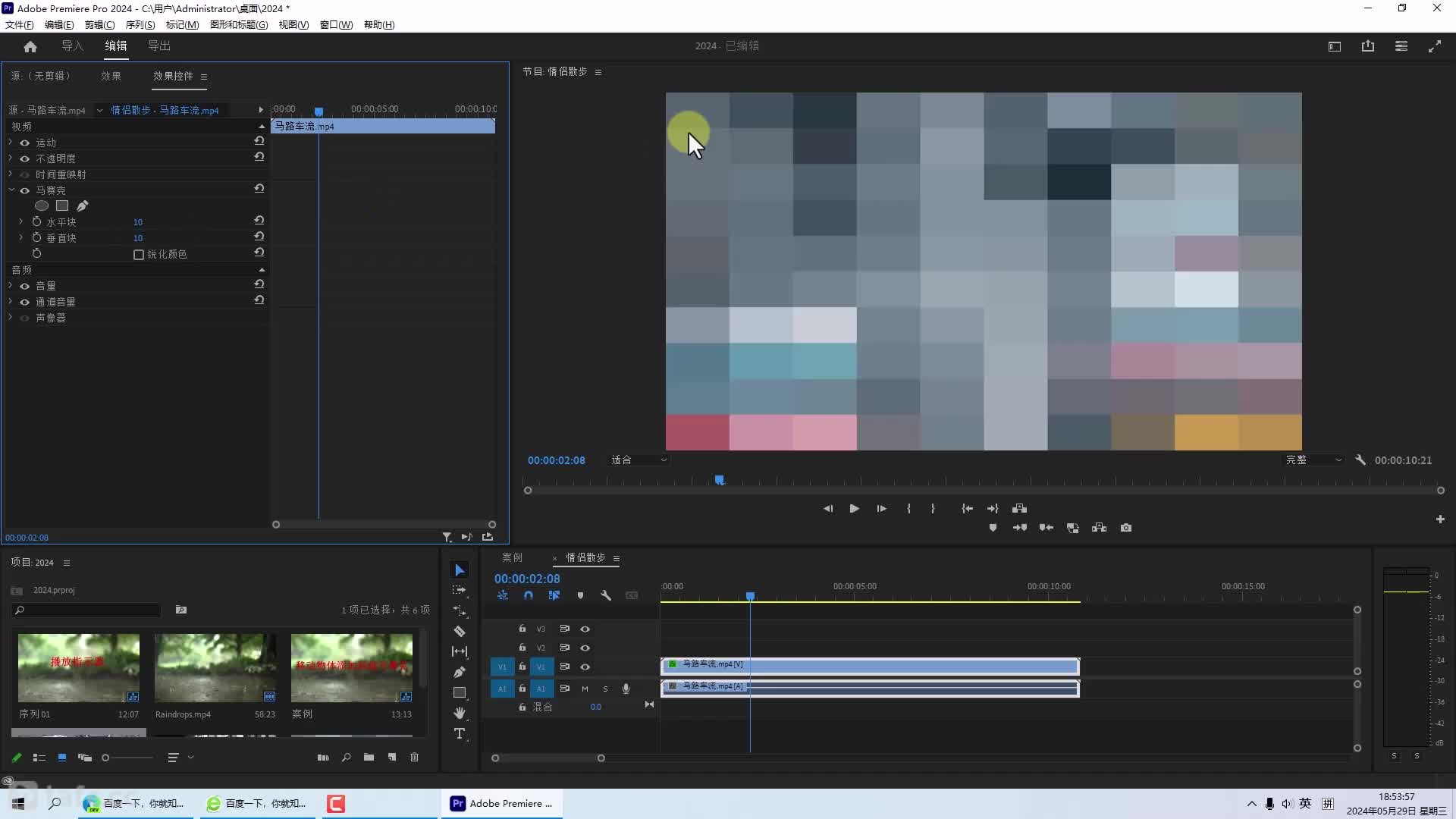
Task: Click Home icon in workspace bar
Action: click(30, 46)
